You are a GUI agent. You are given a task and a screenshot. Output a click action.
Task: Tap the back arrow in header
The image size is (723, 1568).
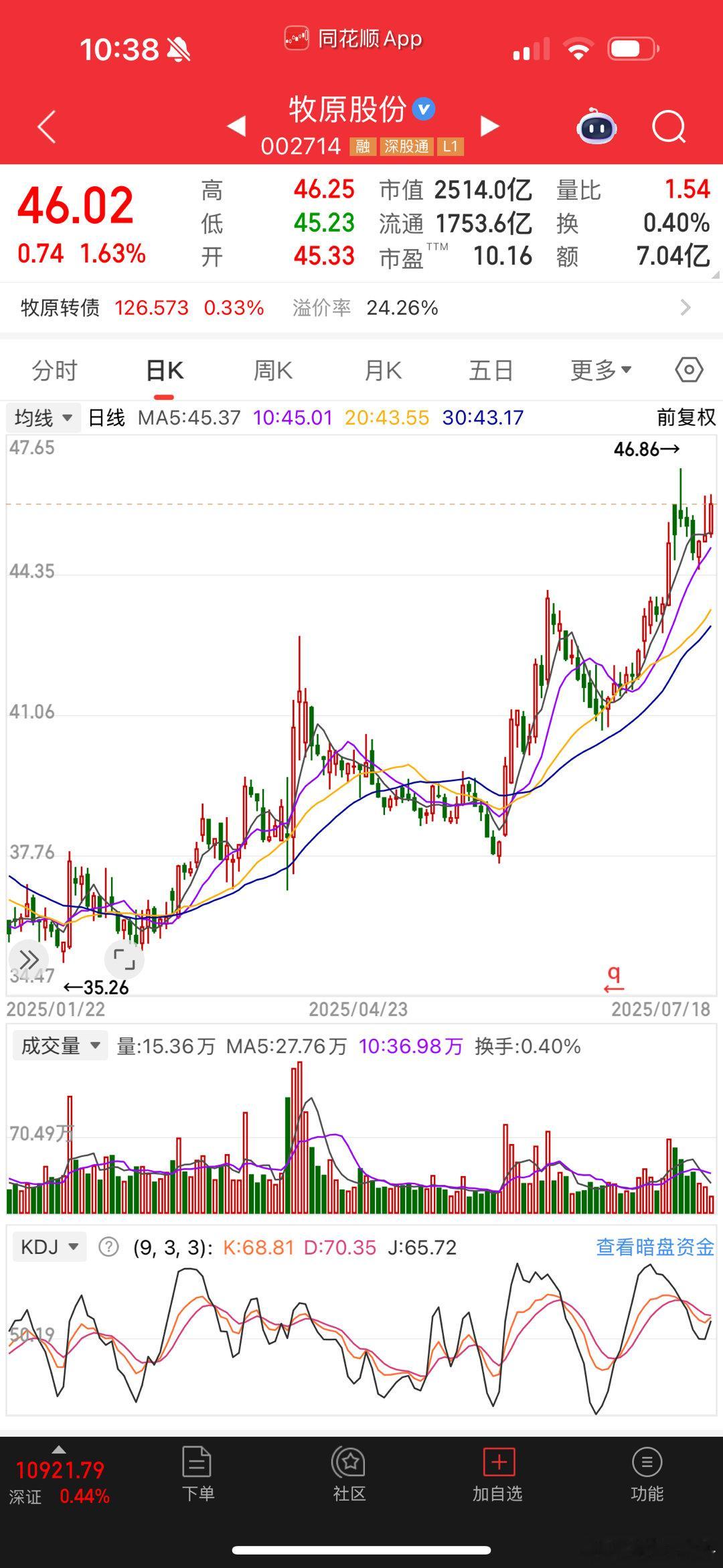coord(46,127)
